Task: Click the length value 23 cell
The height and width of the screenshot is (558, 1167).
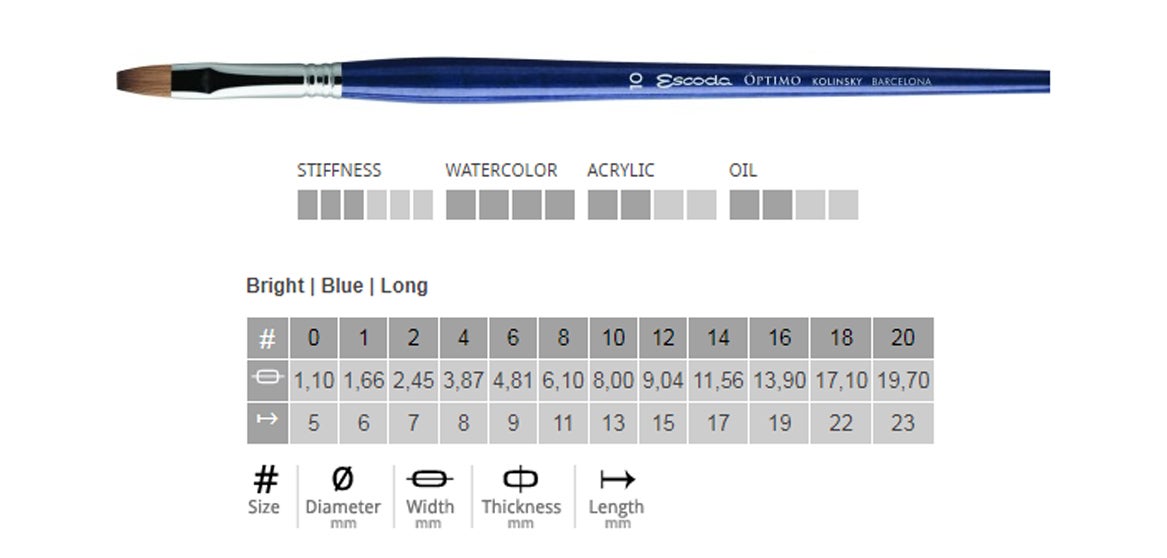Action: (x=902, y=423)
